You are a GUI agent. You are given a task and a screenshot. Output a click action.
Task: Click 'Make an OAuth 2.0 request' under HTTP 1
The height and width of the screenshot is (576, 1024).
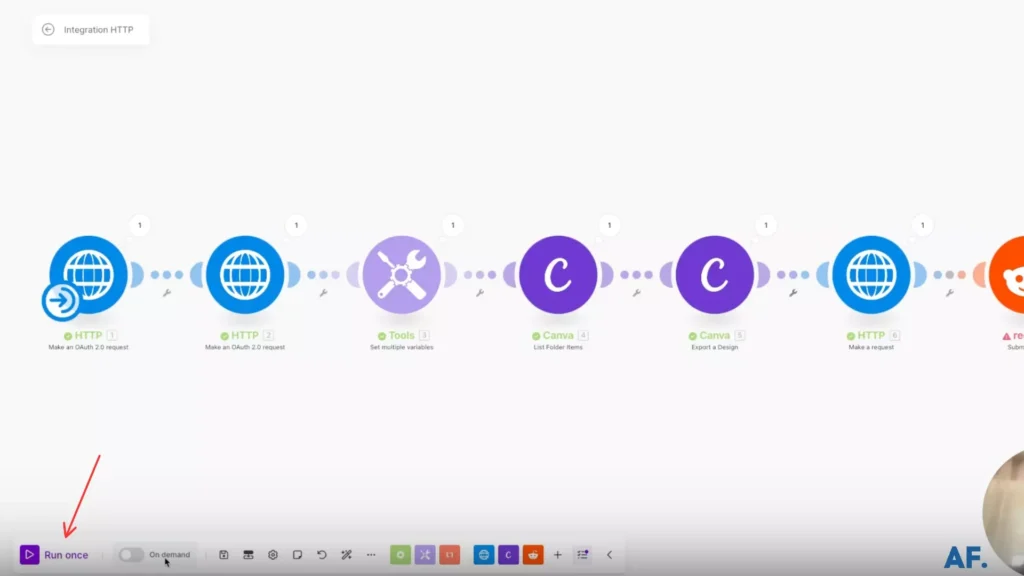pos(89,347)
